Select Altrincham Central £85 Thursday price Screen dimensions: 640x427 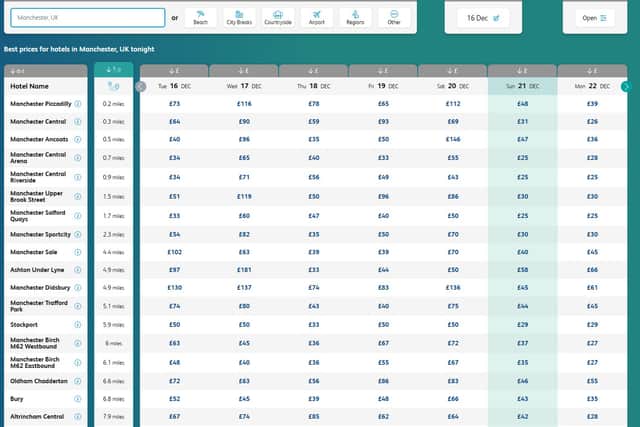[313, 416]
